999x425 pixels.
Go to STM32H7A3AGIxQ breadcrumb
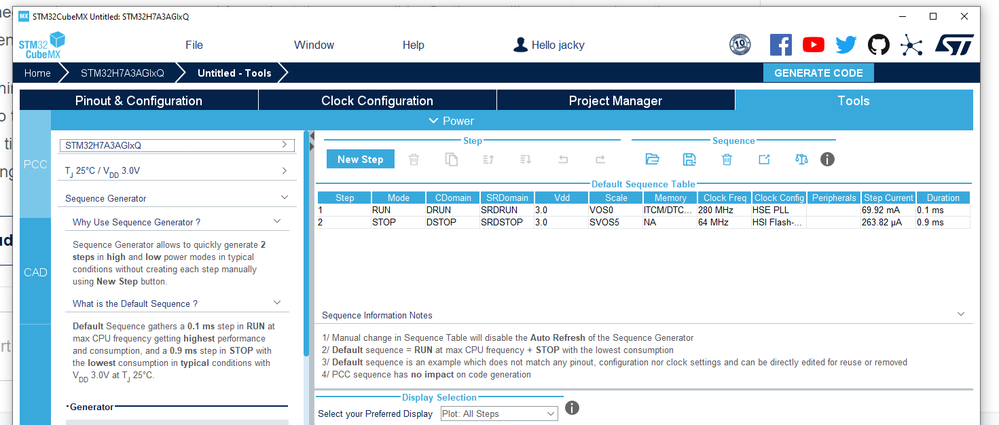point(122,73)
